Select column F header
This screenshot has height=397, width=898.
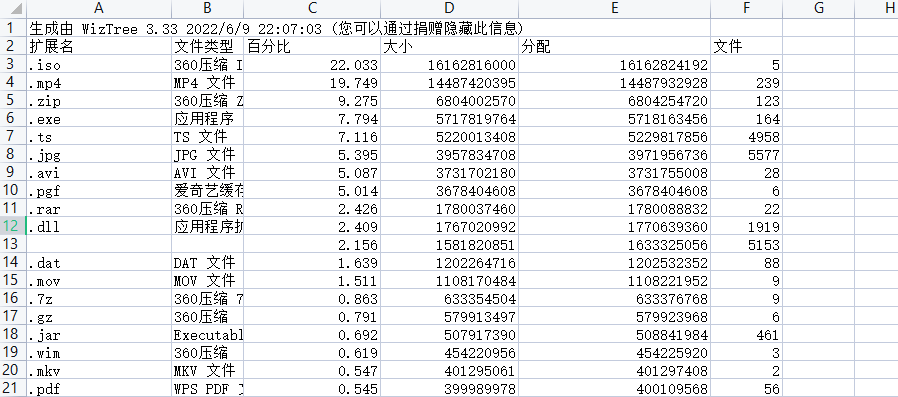(x=746, y=8)
